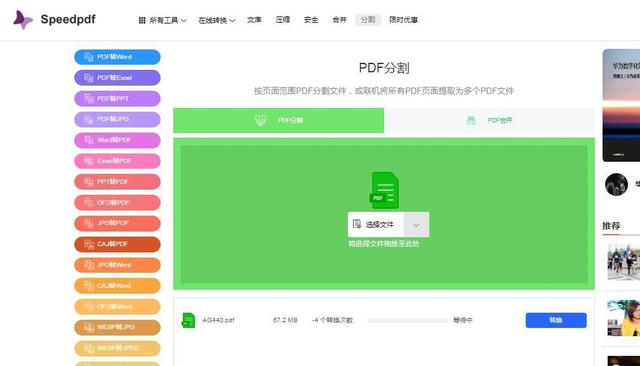Open the runners thumbnail under 推荐
This screenshot has height=366, width=640.
(624, 262)
